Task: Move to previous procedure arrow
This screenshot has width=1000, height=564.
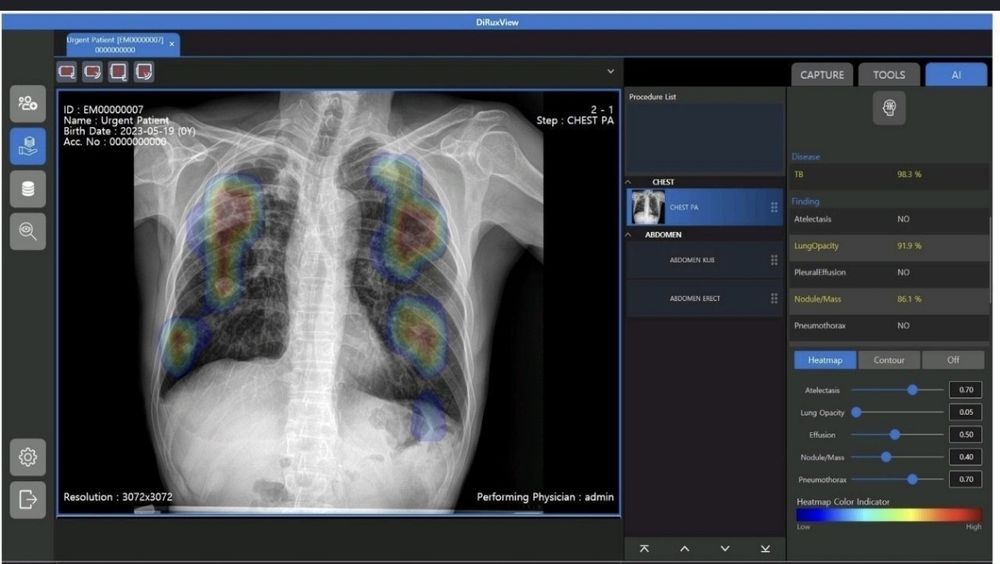Action: (x=684, y=549)
